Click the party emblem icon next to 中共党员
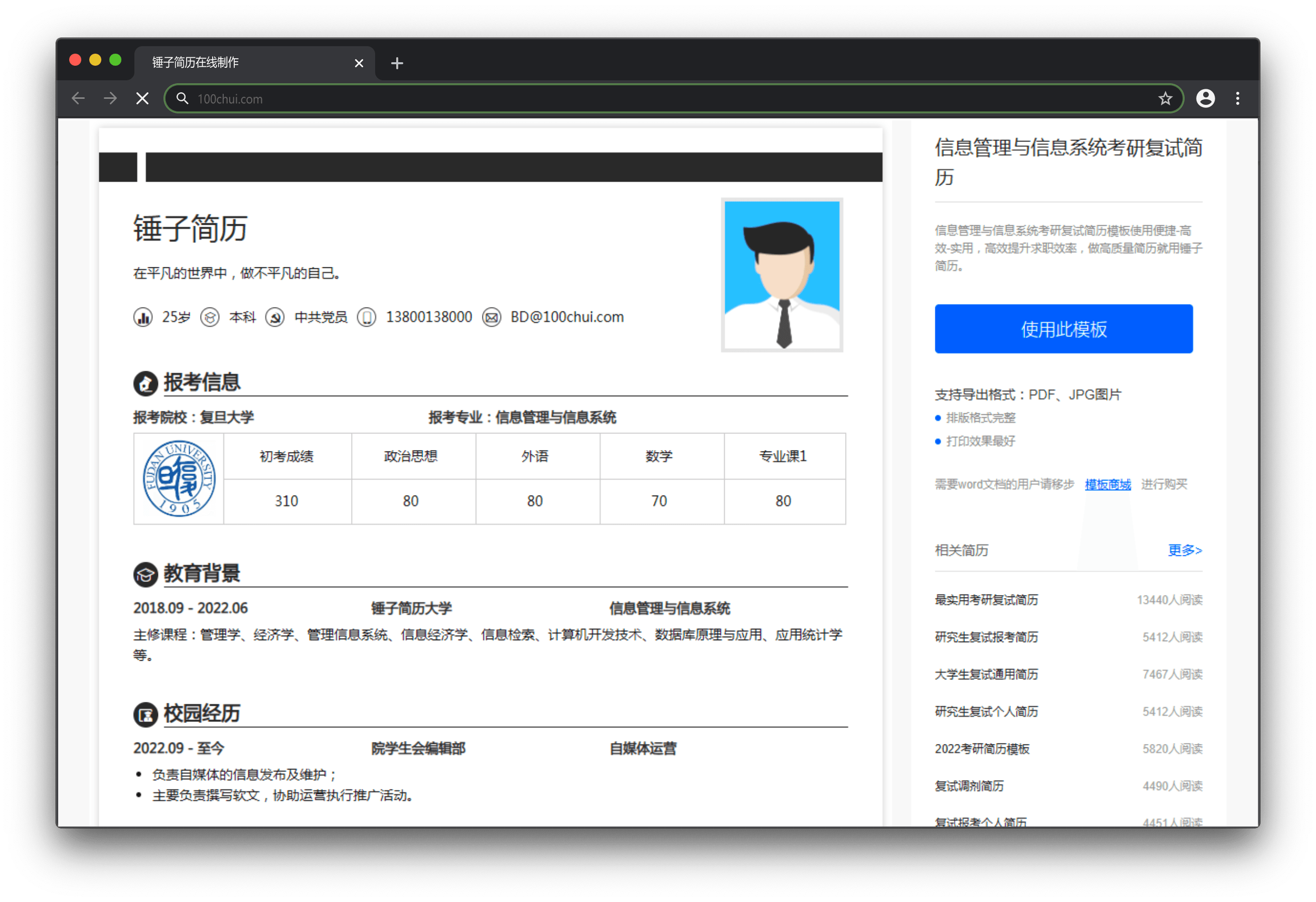The width and height of the screenshot is (1316, 902). (x=275, y=317)
